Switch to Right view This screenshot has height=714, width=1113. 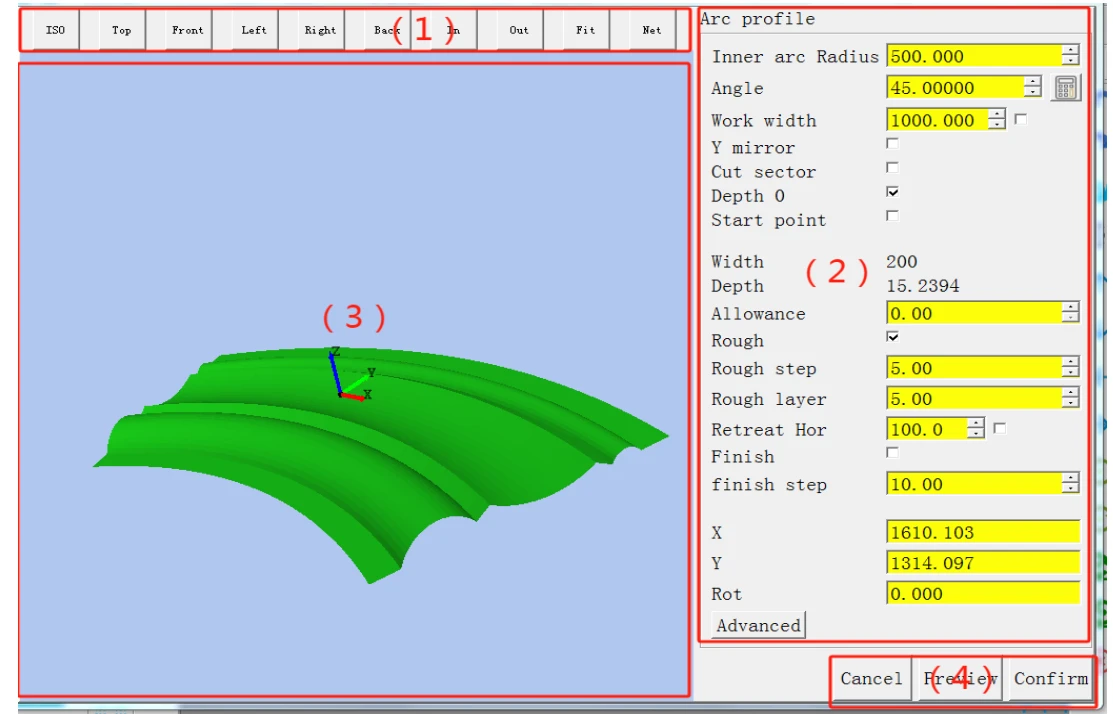[x=321, y=30]
